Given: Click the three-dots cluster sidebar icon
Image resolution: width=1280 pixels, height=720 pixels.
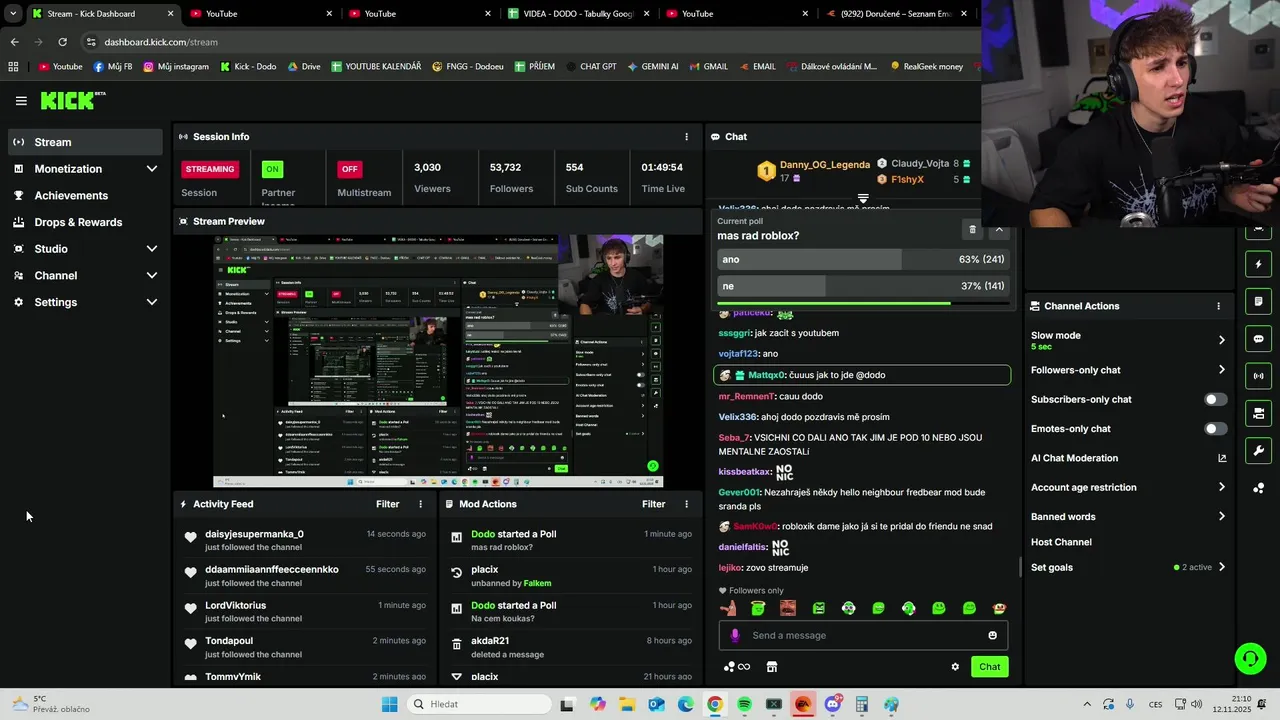Looking at the screenshot, I should 1258,488.
